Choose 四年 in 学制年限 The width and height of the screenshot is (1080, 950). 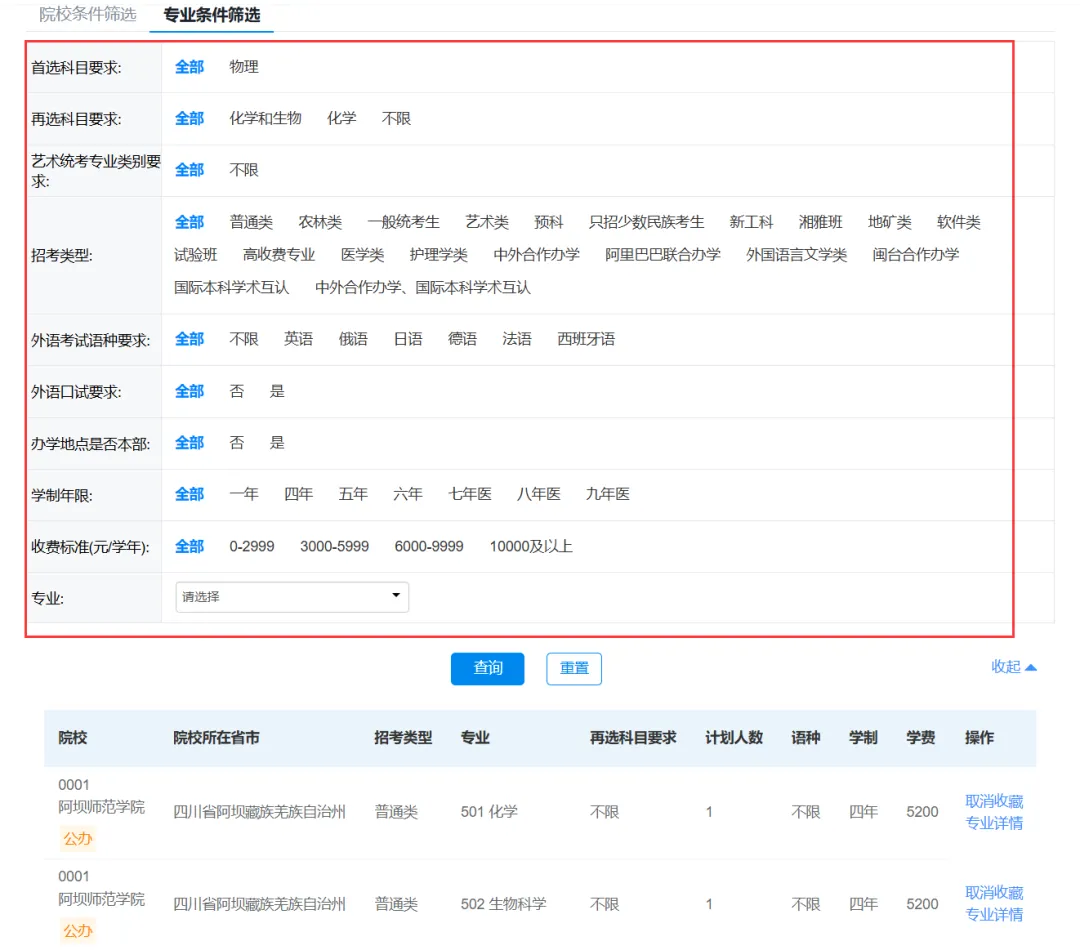[298, 494]
